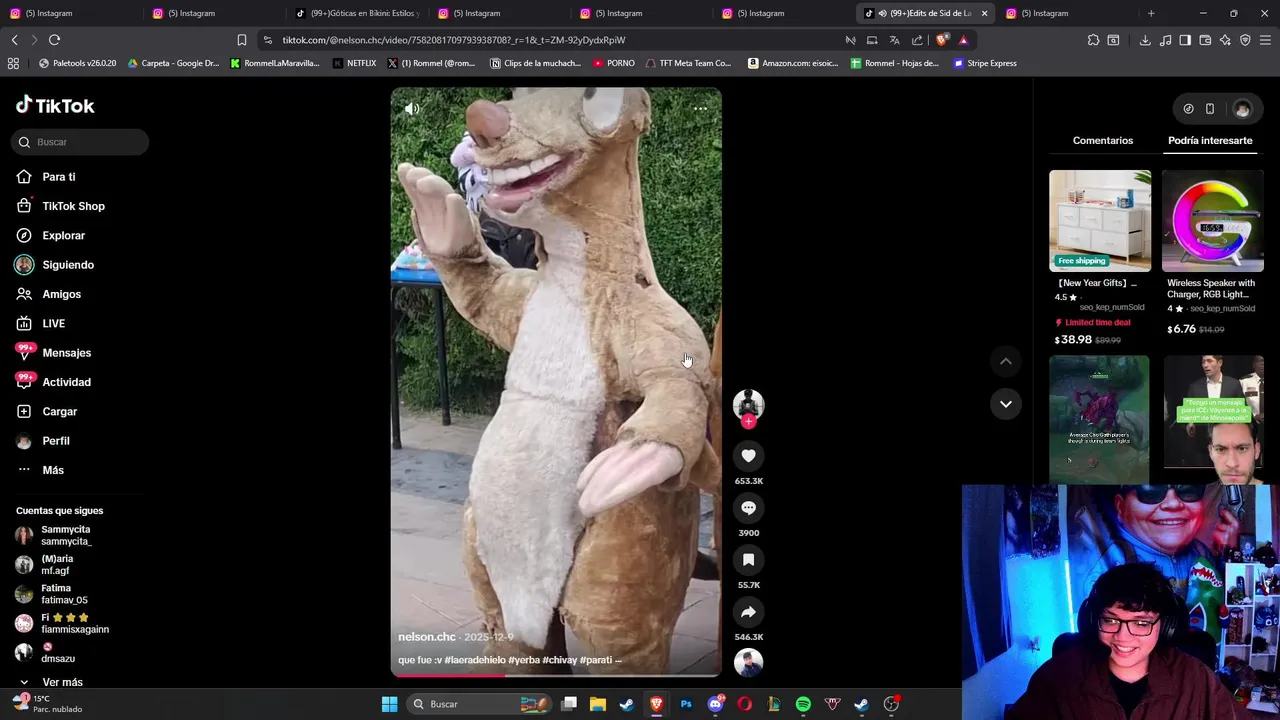Open the League of Legends suggested video
The width and height of the screenshot is (1280, 720).
(1099, 419)
